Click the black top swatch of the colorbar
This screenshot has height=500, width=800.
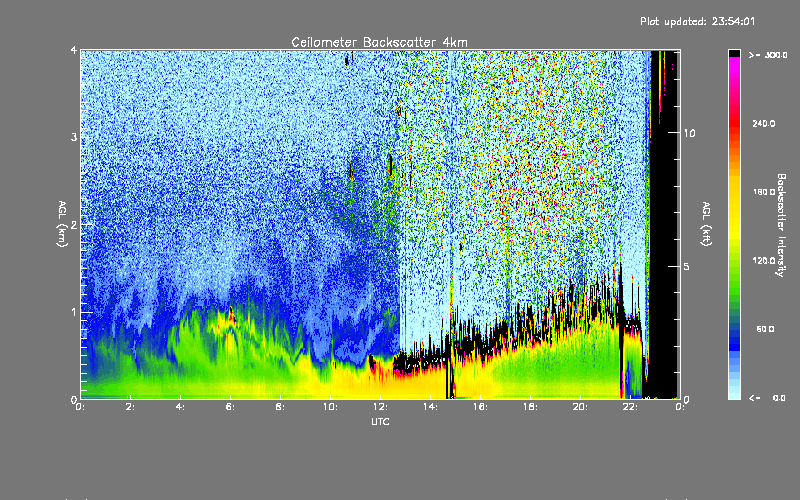734,53
